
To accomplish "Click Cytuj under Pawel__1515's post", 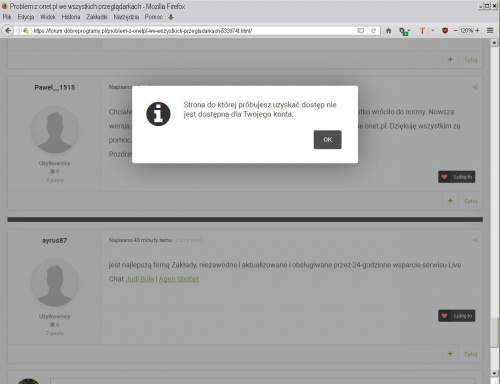I will point(470,201).
